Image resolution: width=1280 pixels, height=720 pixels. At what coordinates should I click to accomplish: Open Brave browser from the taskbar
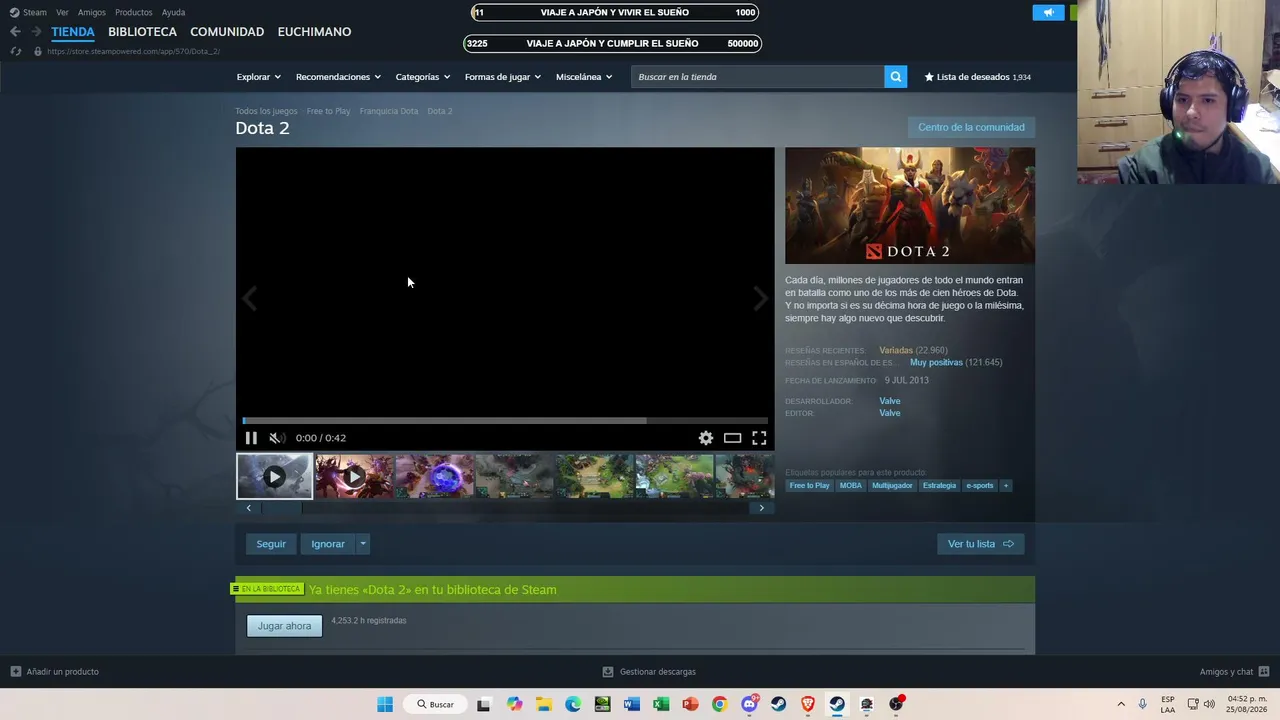[x=807, y=704]
